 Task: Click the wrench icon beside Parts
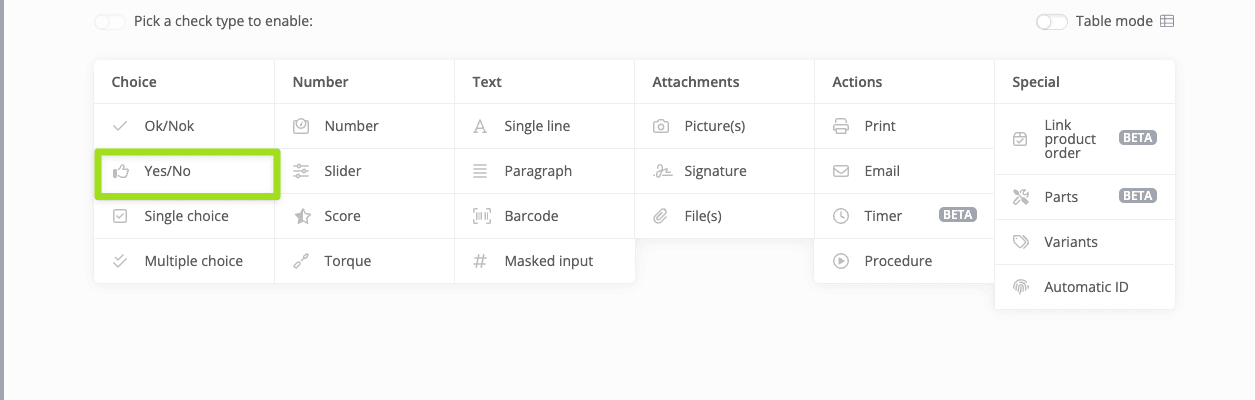[x=1021, y=197]
